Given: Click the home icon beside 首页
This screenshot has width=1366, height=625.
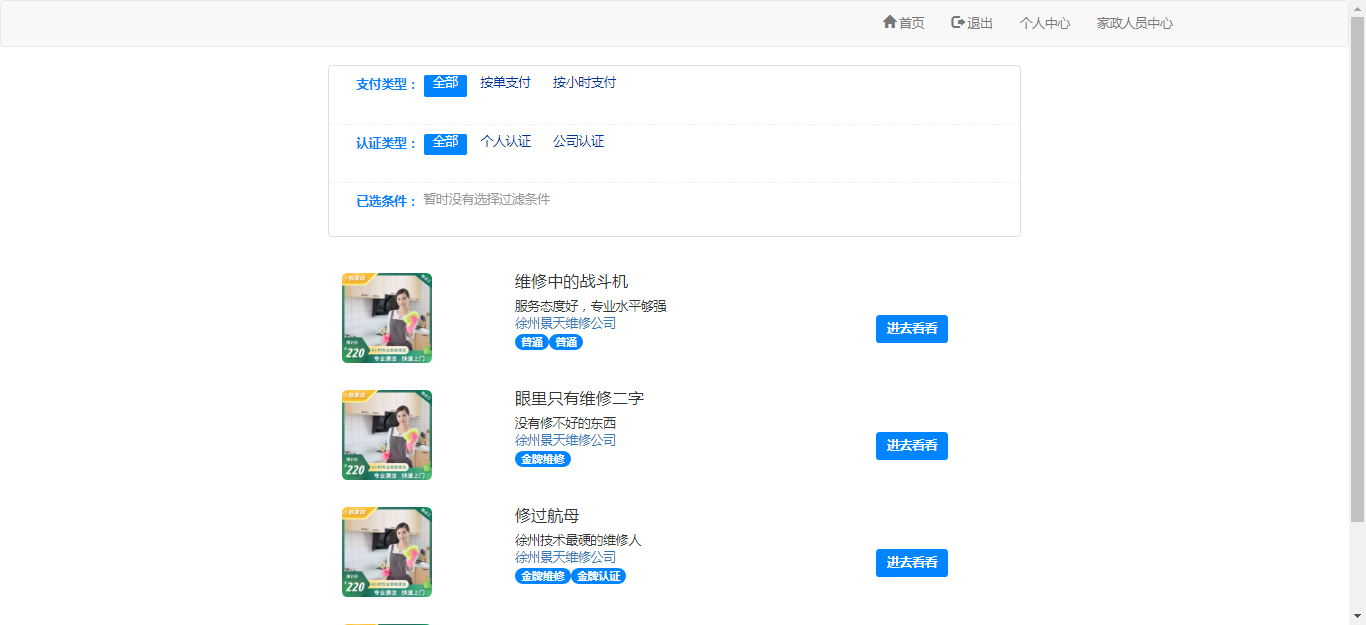Looking at the screenshot, I should click(889, 22).
